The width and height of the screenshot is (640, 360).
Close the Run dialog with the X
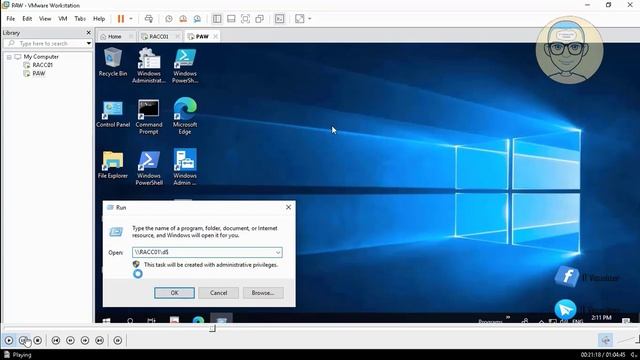click(288, 207)
